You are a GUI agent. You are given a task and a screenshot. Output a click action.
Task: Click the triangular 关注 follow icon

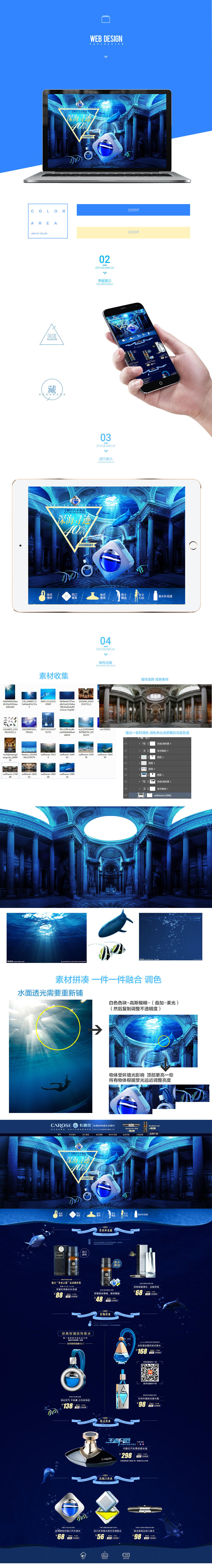coord(52,335)
